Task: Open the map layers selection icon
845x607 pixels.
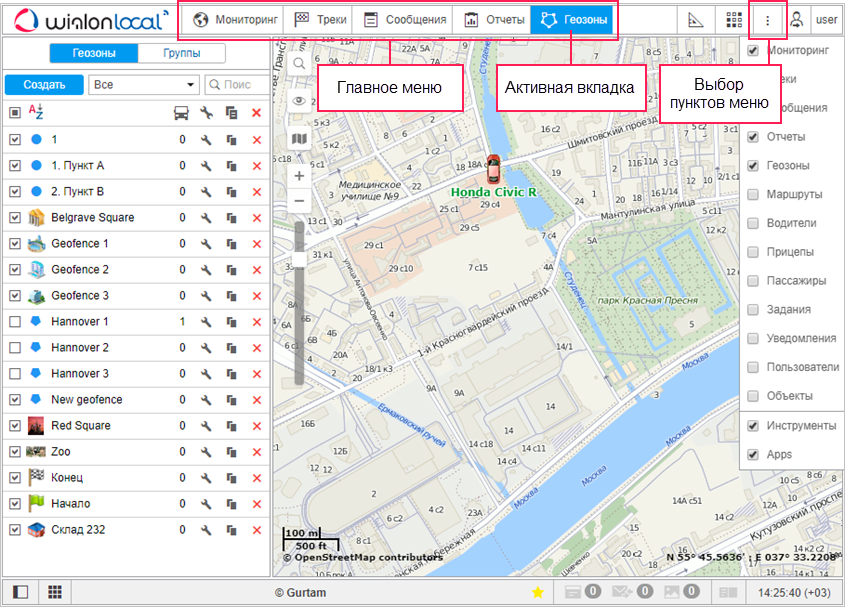Action: (298, 138)
